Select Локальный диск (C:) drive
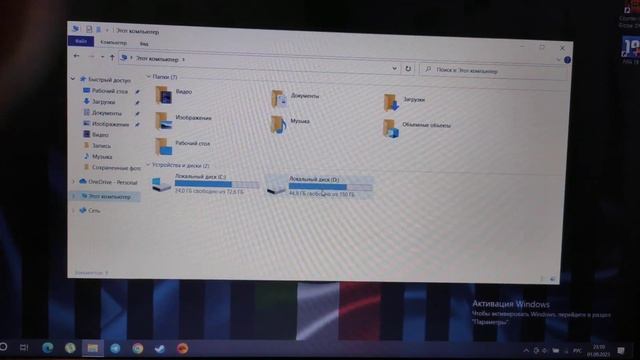The height and width of the screenshot is (360, 640). (205, 184)
